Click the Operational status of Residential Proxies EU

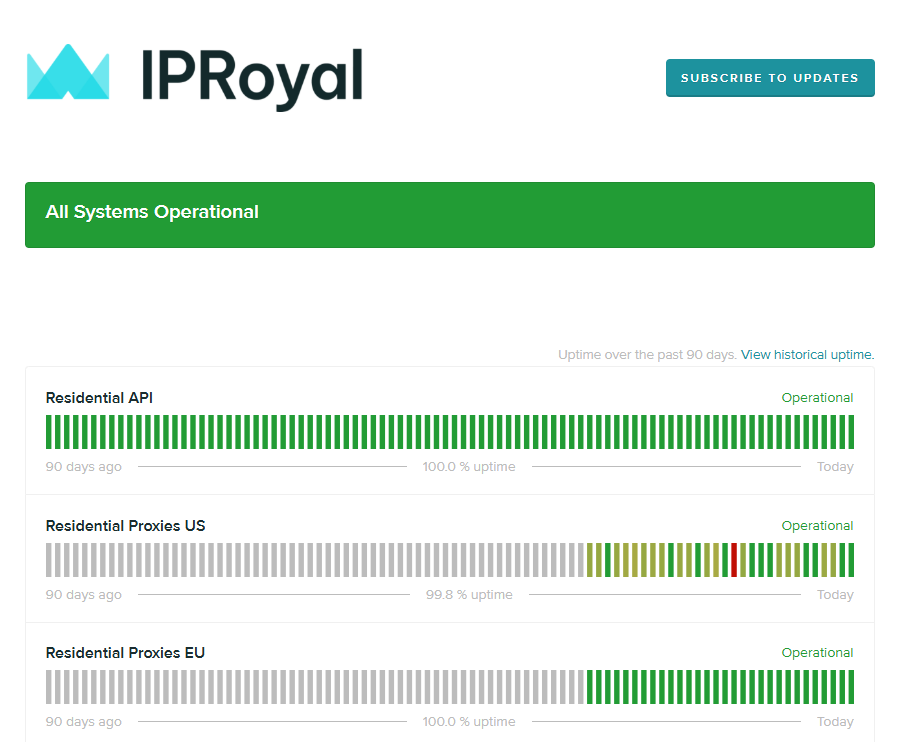(817, 653)
